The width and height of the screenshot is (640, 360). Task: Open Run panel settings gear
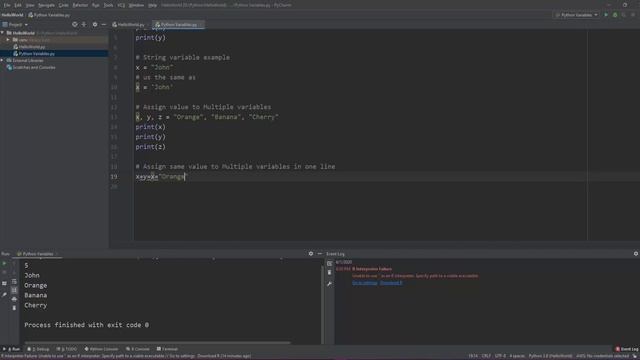point(311,254)
